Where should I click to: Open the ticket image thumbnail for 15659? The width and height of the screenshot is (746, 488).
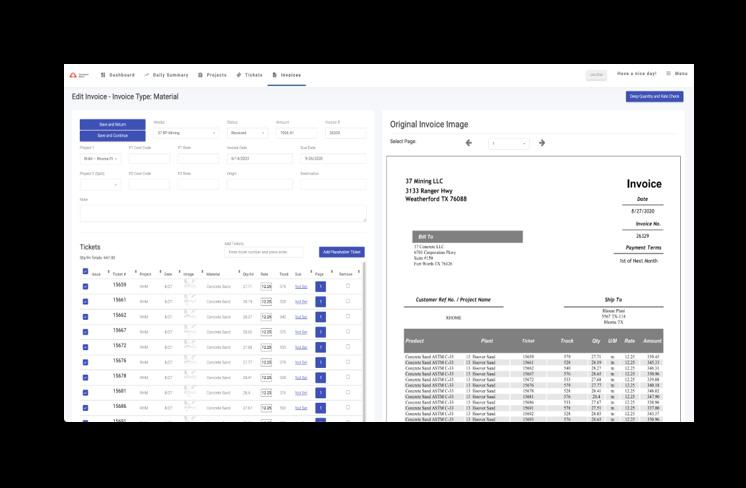[190, 286]
